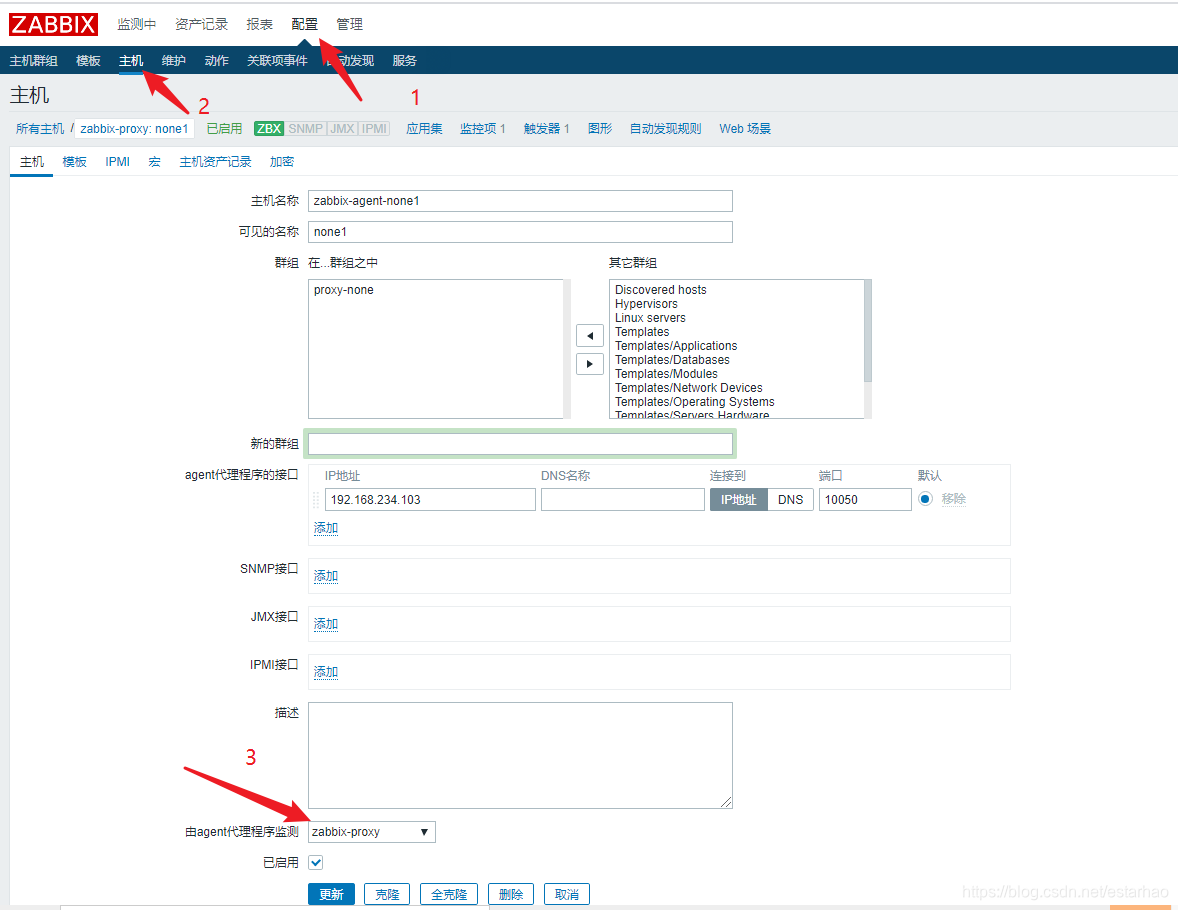Grab the interface row drag handle

(316, 500)
